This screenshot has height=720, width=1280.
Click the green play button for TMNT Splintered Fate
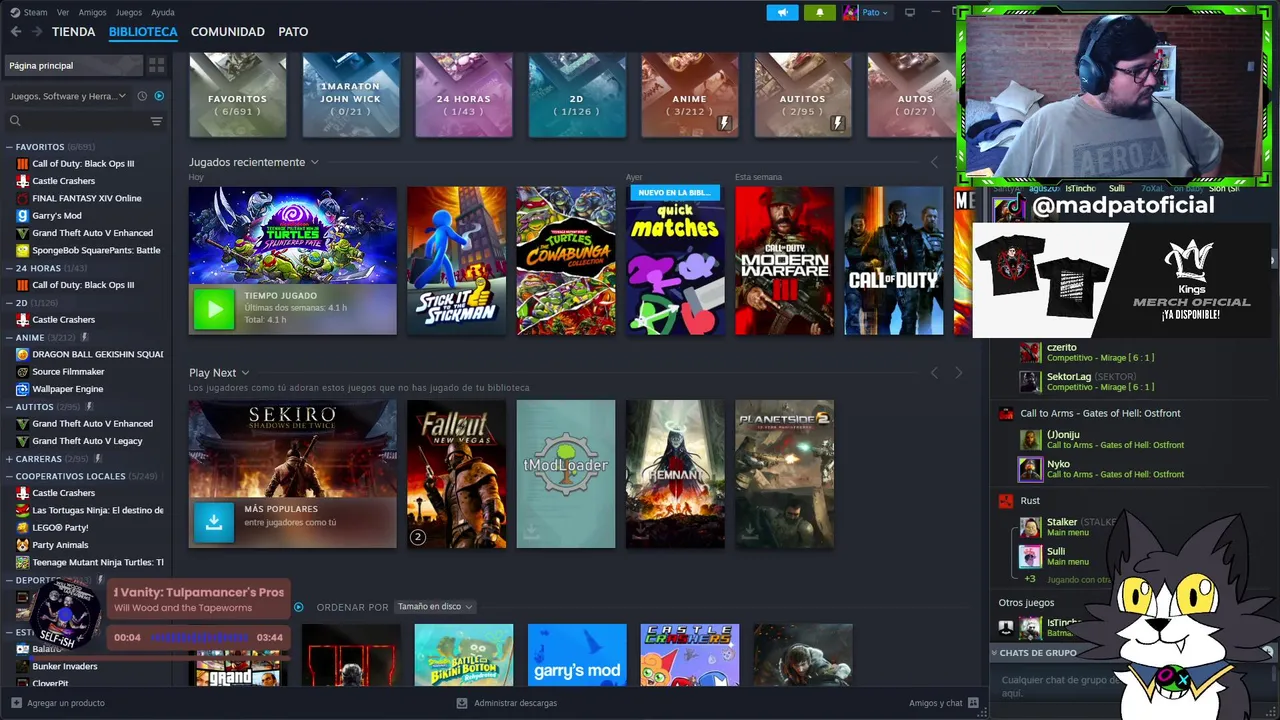214,310
